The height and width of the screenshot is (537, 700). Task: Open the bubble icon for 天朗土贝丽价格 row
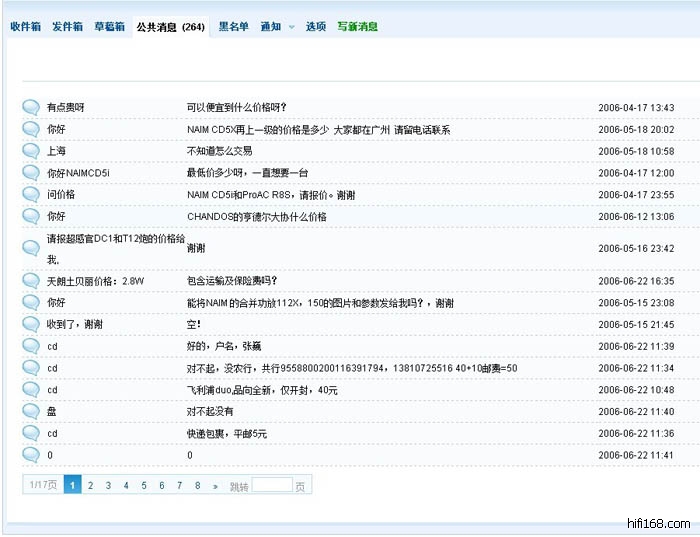[31, 281]
